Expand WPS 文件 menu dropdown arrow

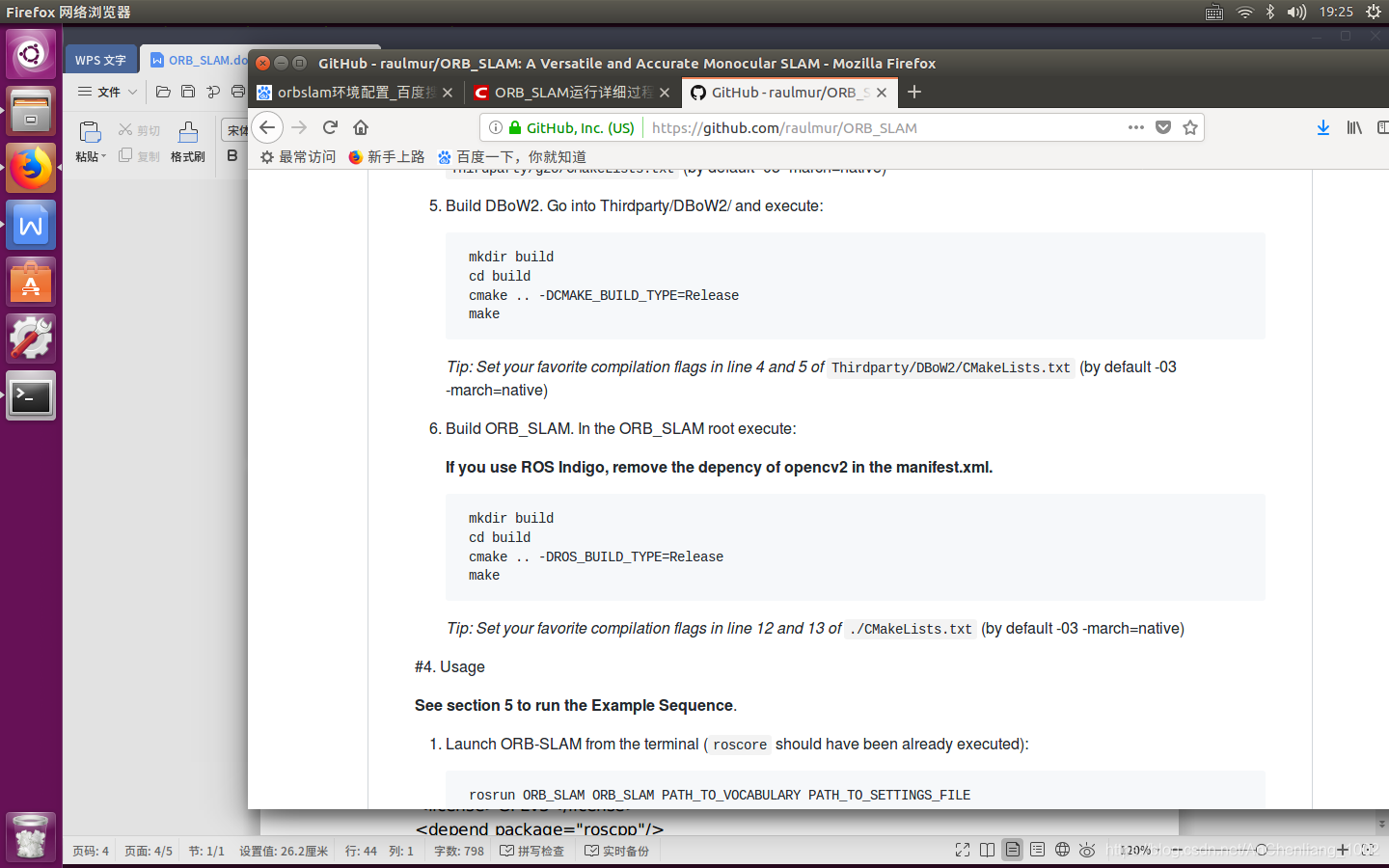pyautogui.click(x=133, y=92)
